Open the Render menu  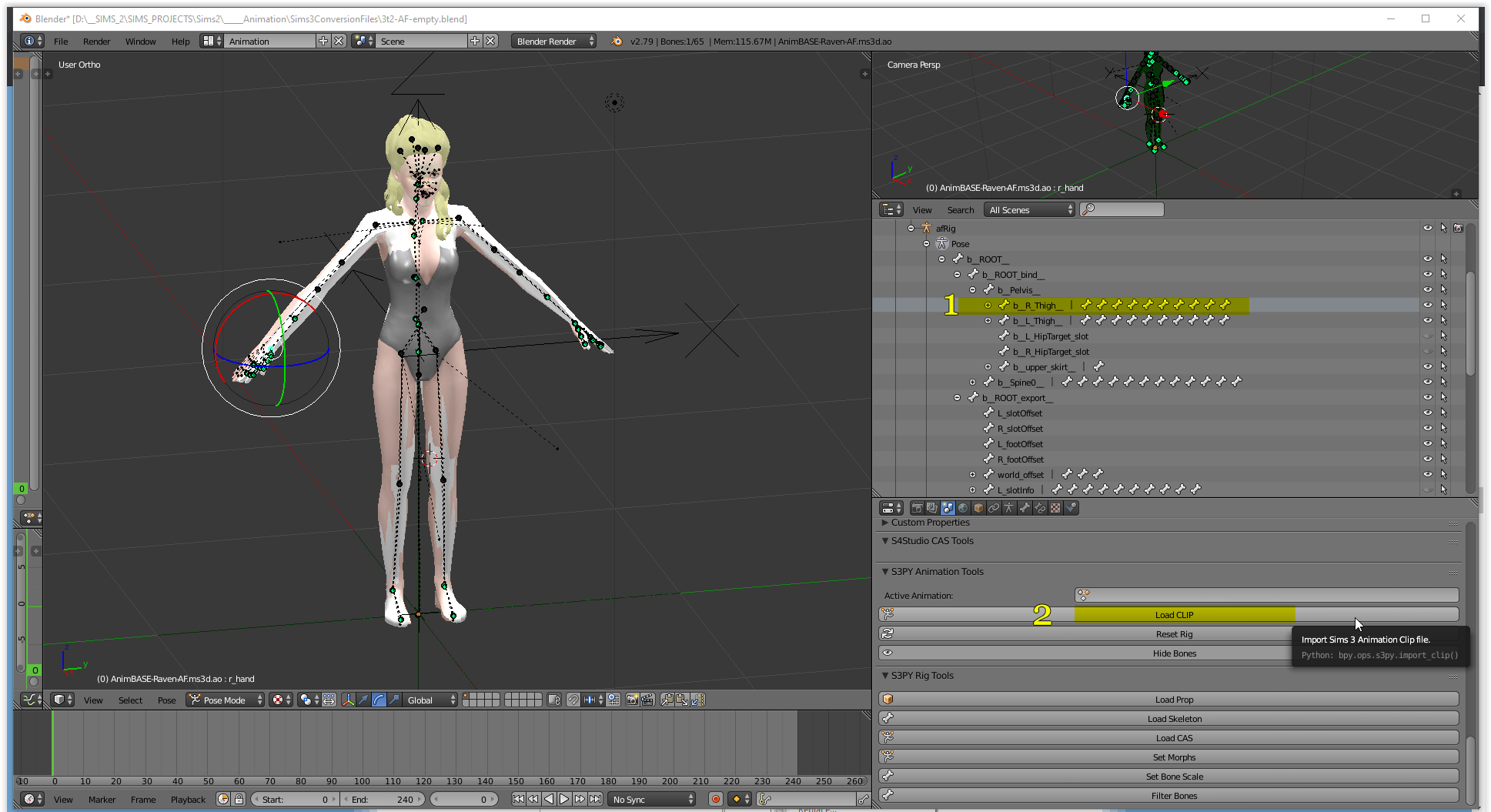96,42
